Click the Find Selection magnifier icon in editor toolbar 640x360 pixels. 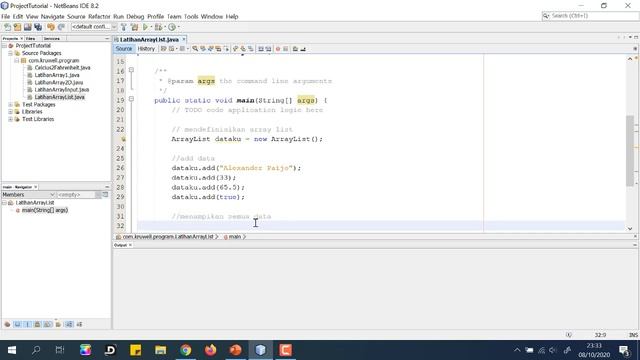click(195, 49)
